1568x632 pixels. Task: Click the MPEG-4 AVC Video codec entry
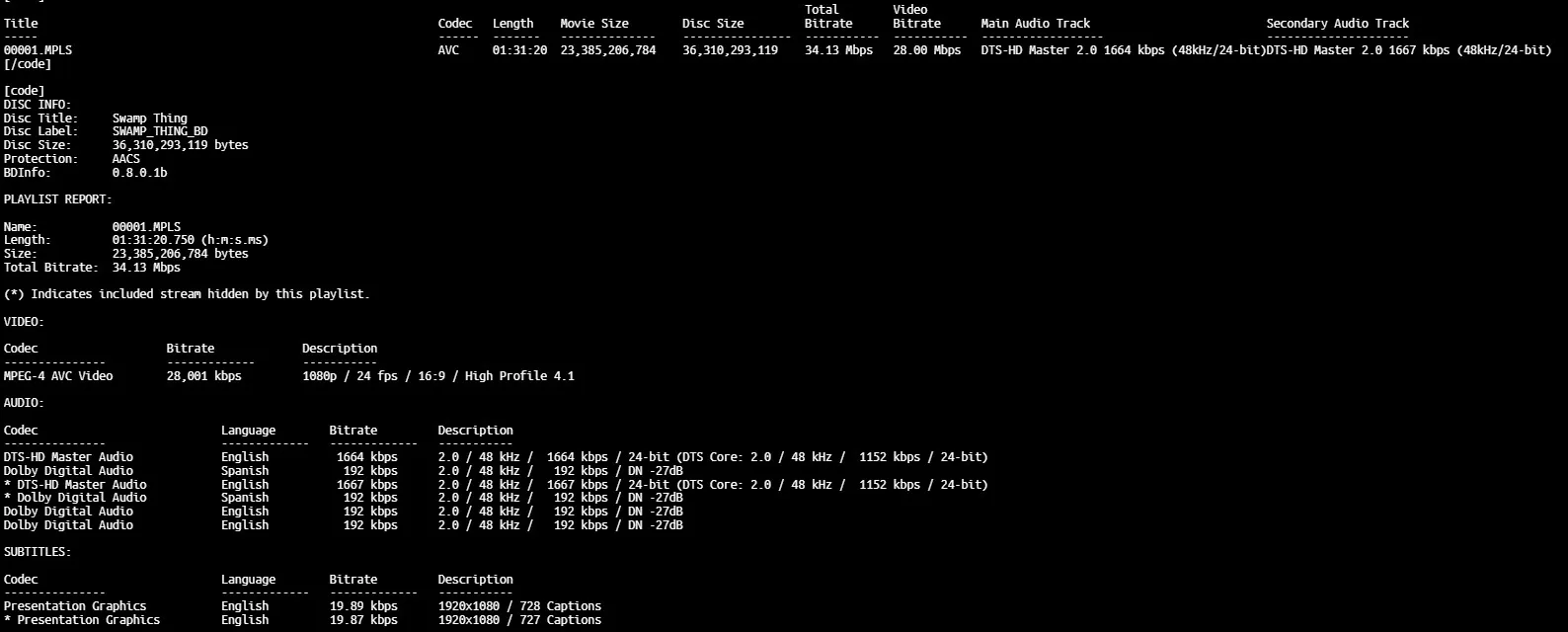[58, 376]
